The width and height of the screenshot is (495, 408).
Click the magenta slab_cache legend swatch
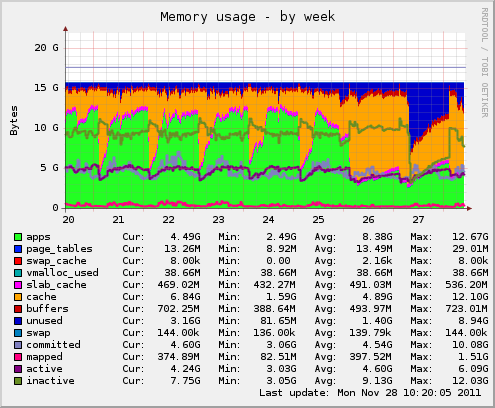pyautogui.click(x=18, y=285)
